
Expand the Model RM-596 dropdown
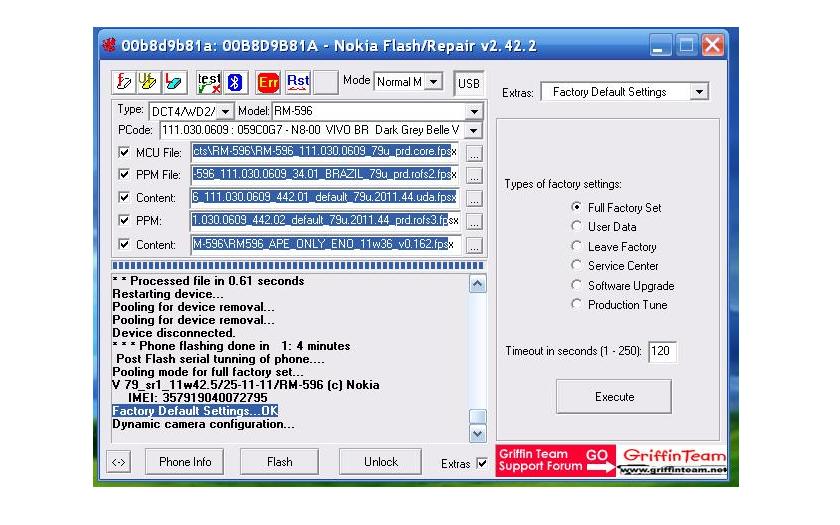tap(474, 111)
